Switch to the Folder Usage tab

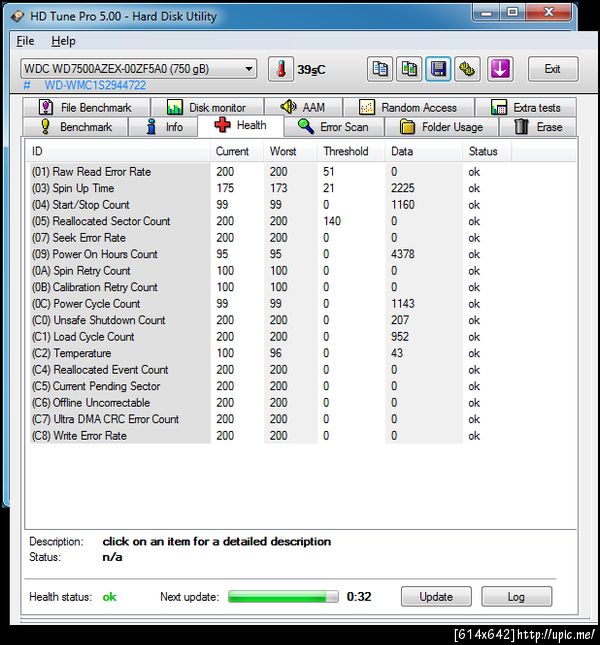click(442, 127)
